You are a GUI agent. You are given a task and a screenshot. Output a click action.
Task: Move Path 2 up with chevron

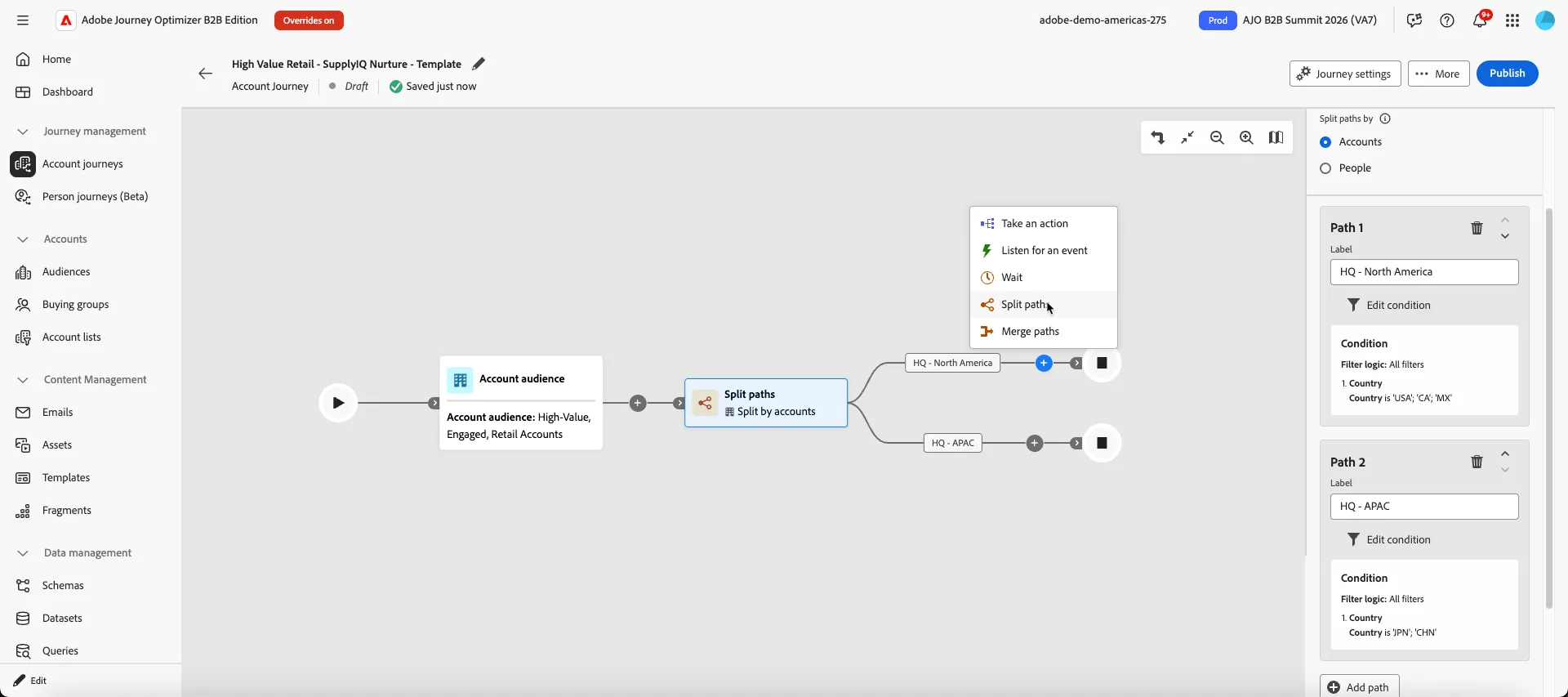click(1505, 453)
